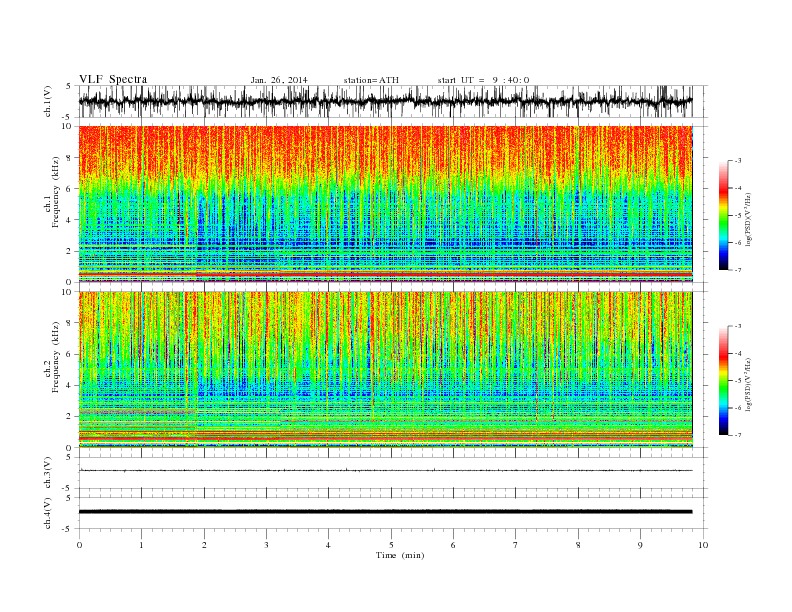This screenshot has height=612, width=792.
Task: Click the "ch.4(V)" axis label
Action: (x=47, y=513)
